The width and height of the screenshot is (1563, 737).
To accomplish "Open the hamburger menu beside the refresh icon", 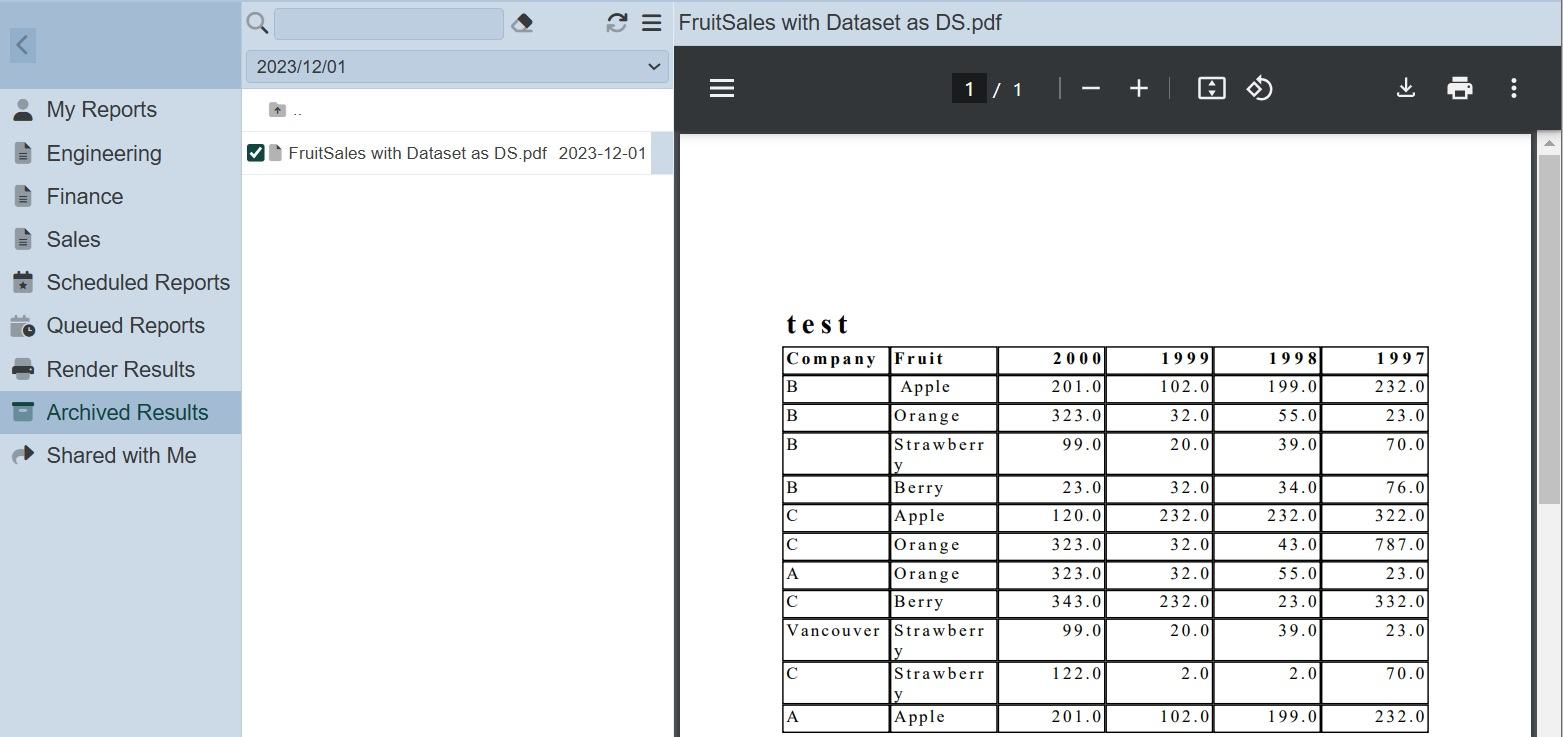I will 652,23.
